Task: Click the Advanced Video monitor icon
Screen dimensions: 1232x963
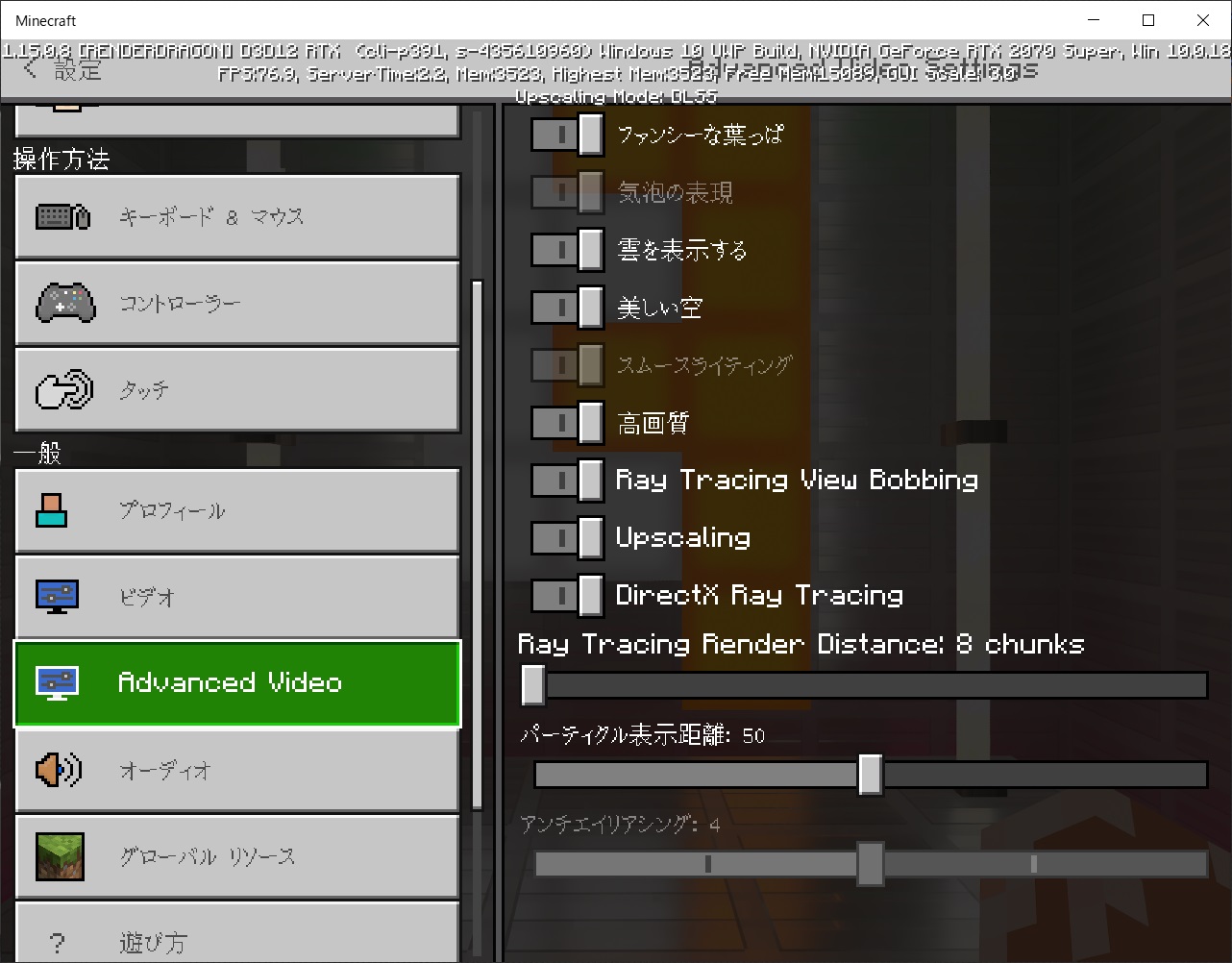Action: click(x=57, y=682)
